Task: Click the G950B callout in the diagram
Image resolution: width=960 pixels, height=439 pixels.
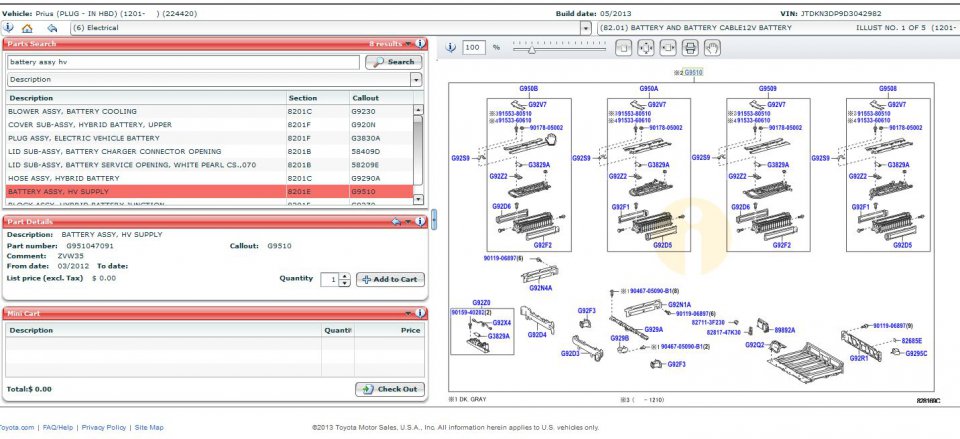Action: click(529, 89)
